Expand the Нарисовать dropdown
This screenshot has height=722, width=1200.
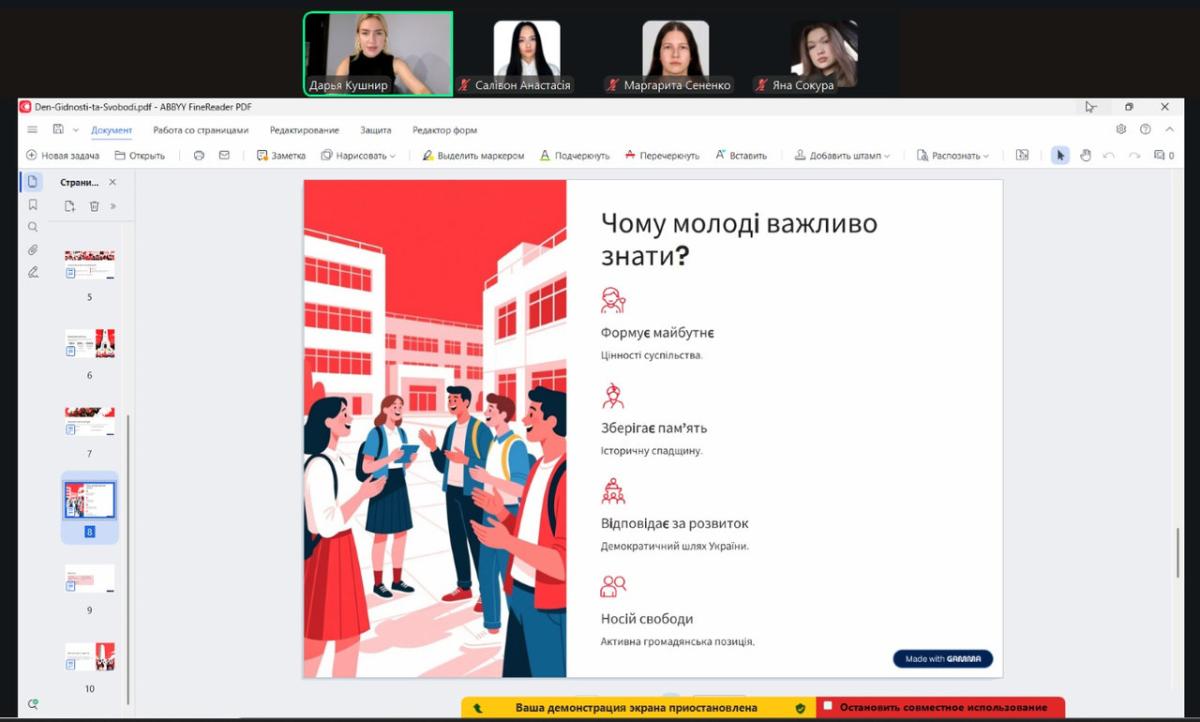pos(358,155)
